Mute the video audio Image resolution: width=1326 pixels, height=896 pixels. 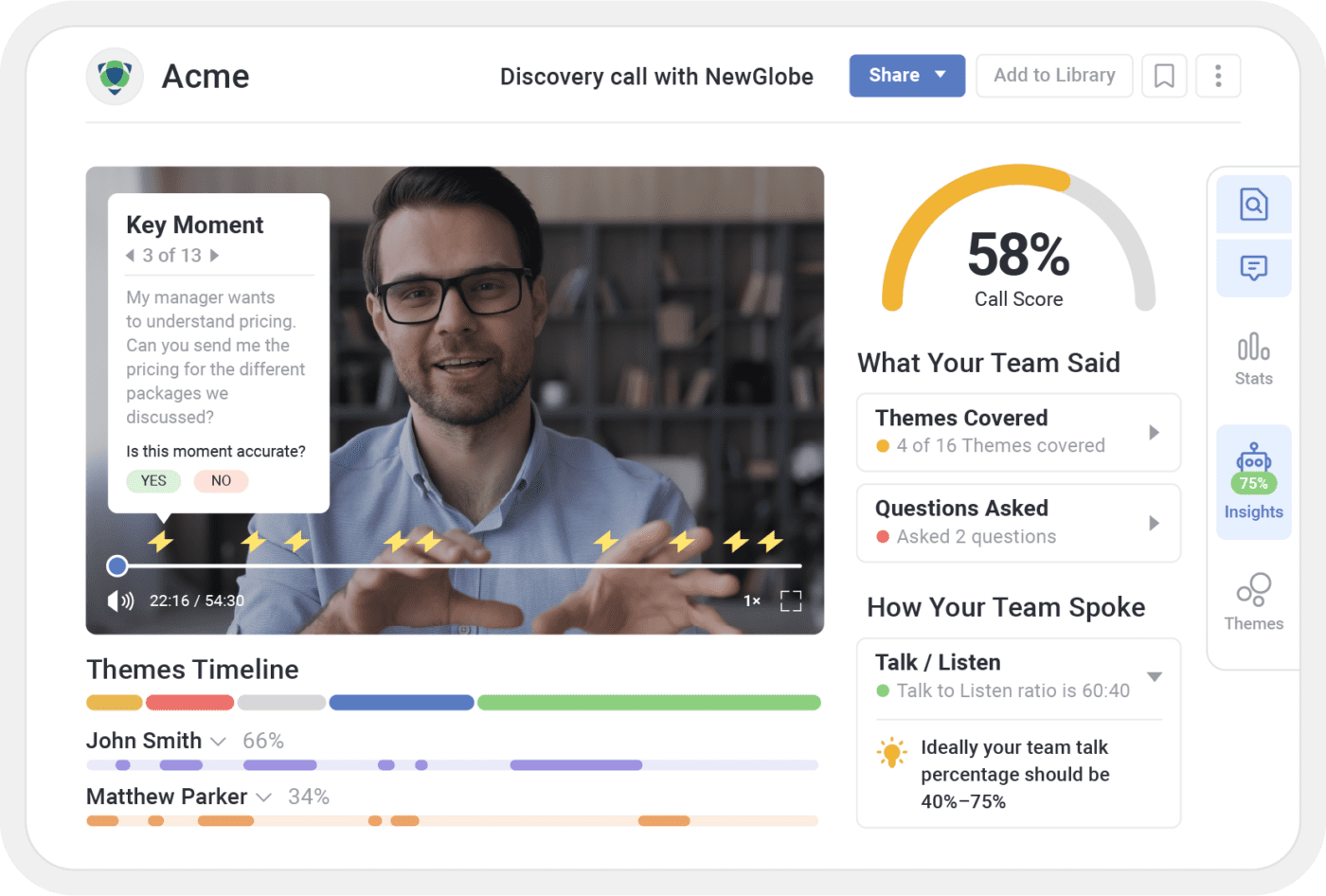pos(119,600)
